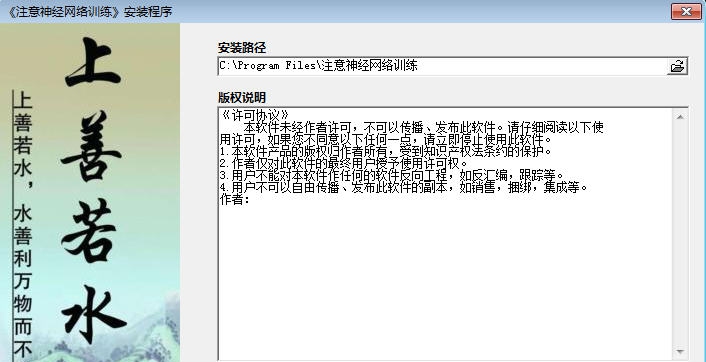Click license line 1 about 版权归作者所有

point(385,151)
